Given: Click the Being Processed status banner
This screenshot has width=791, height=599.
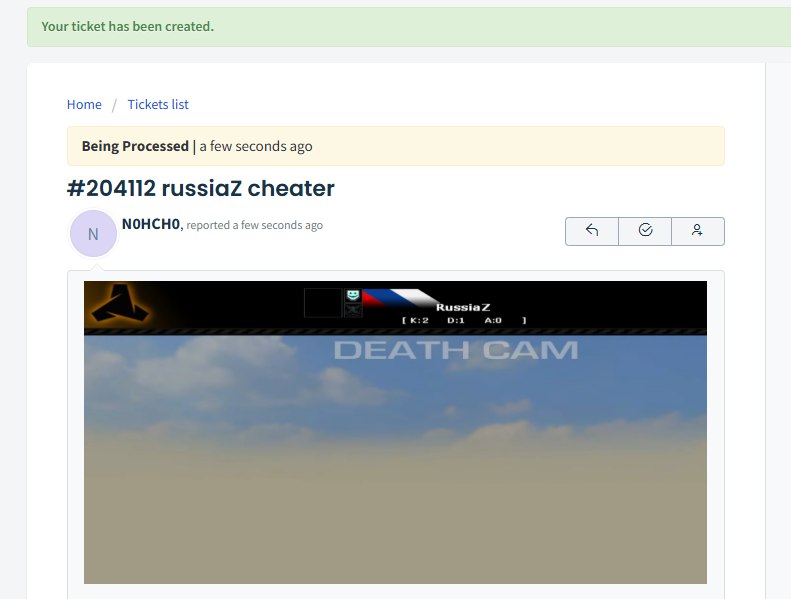Looking at the screenshot, I should [396, 146].
